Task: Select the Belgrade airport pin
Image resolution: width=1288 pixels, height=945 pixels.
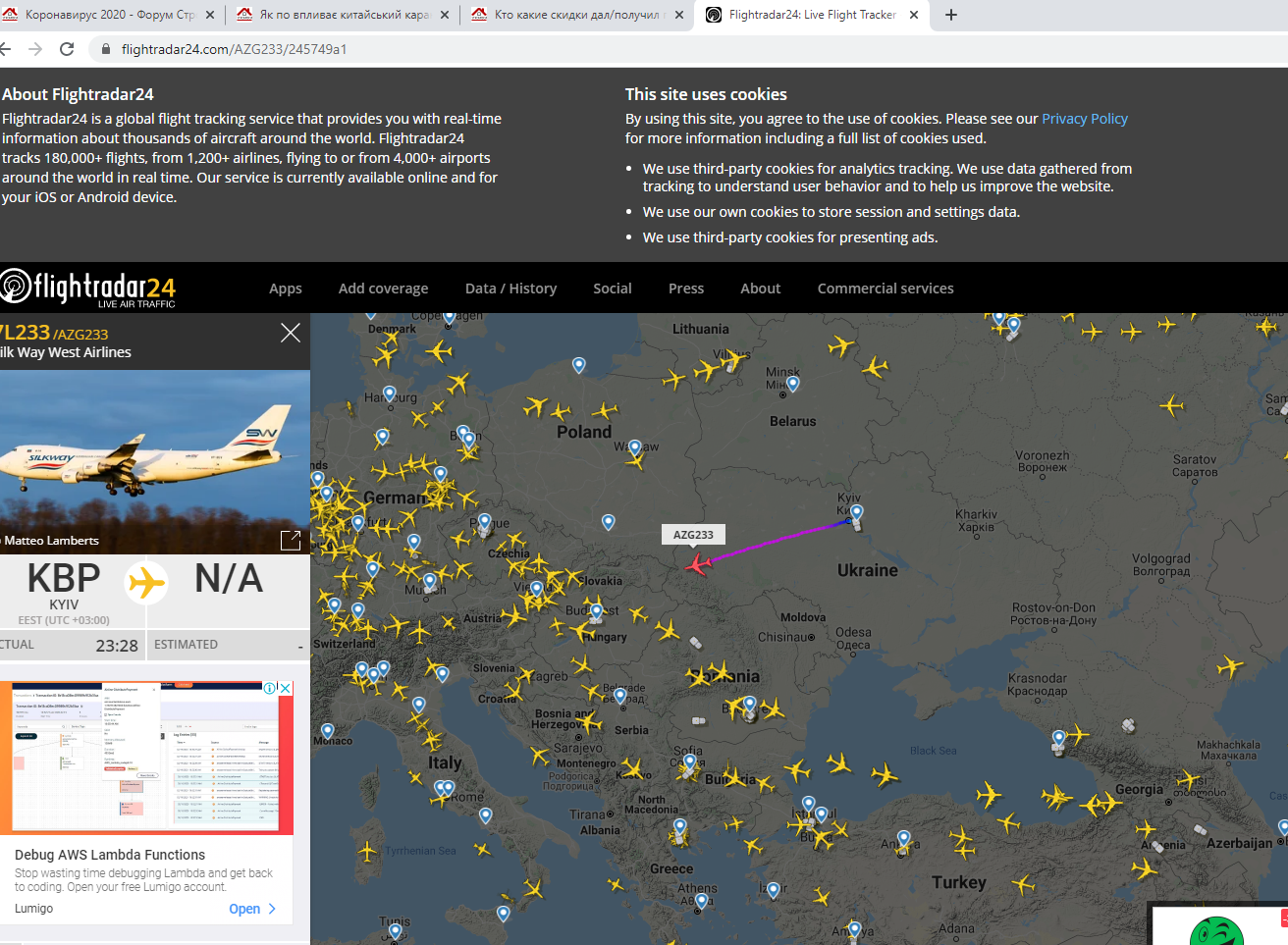Action: [x=620, y=696]
